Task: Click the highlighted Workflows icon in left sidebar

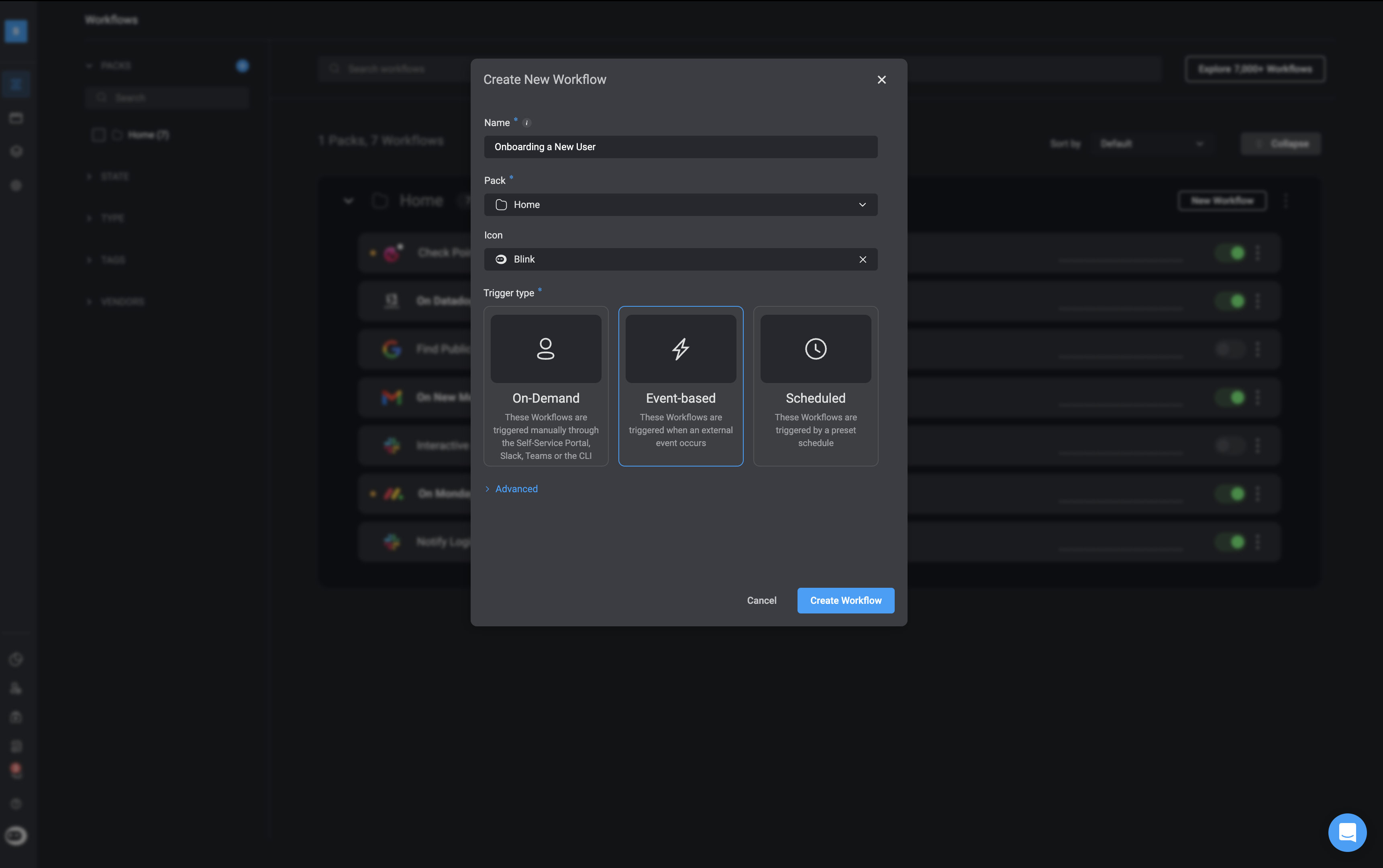Action: 16,84
